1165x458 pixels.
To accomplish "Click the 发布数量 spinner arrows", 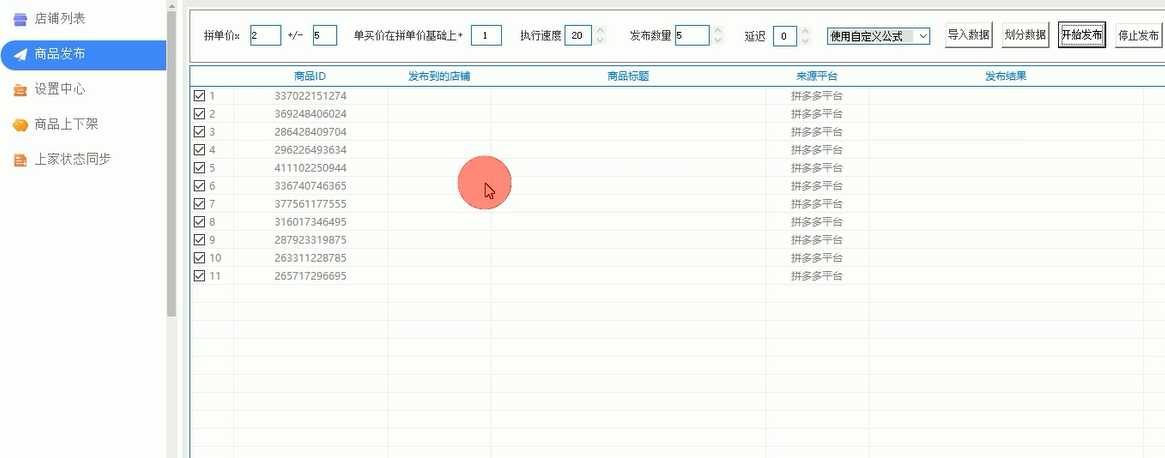I will pyautogui.click(x=718, y=36).
